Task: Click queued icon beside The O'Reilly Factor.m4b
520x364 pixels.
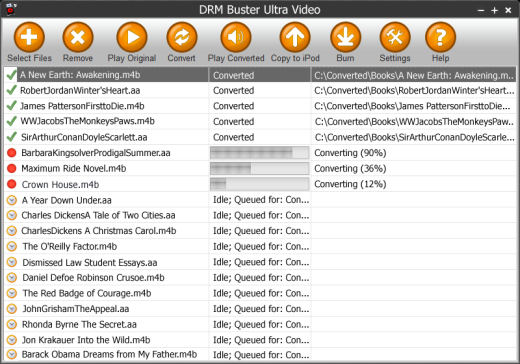Action: point(12,246)
